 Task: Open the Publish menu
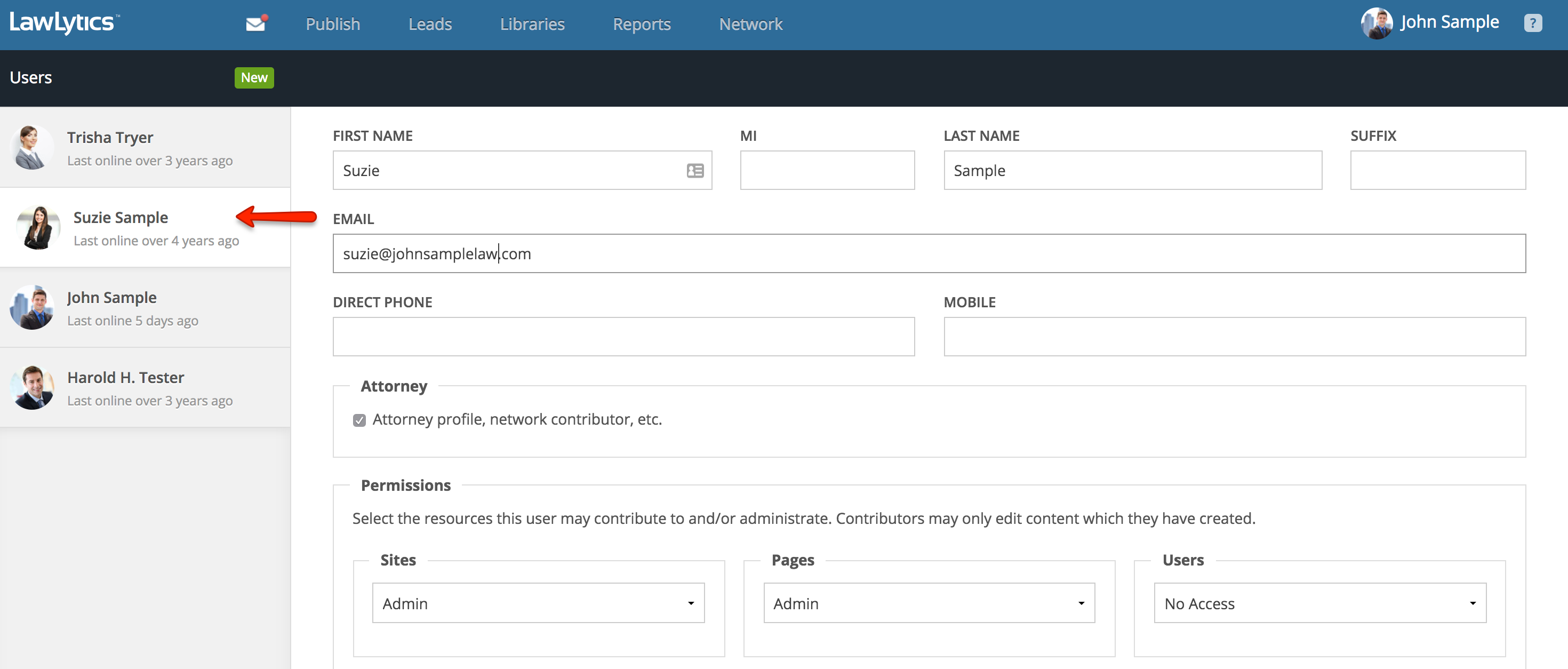[x=332, y=24]
